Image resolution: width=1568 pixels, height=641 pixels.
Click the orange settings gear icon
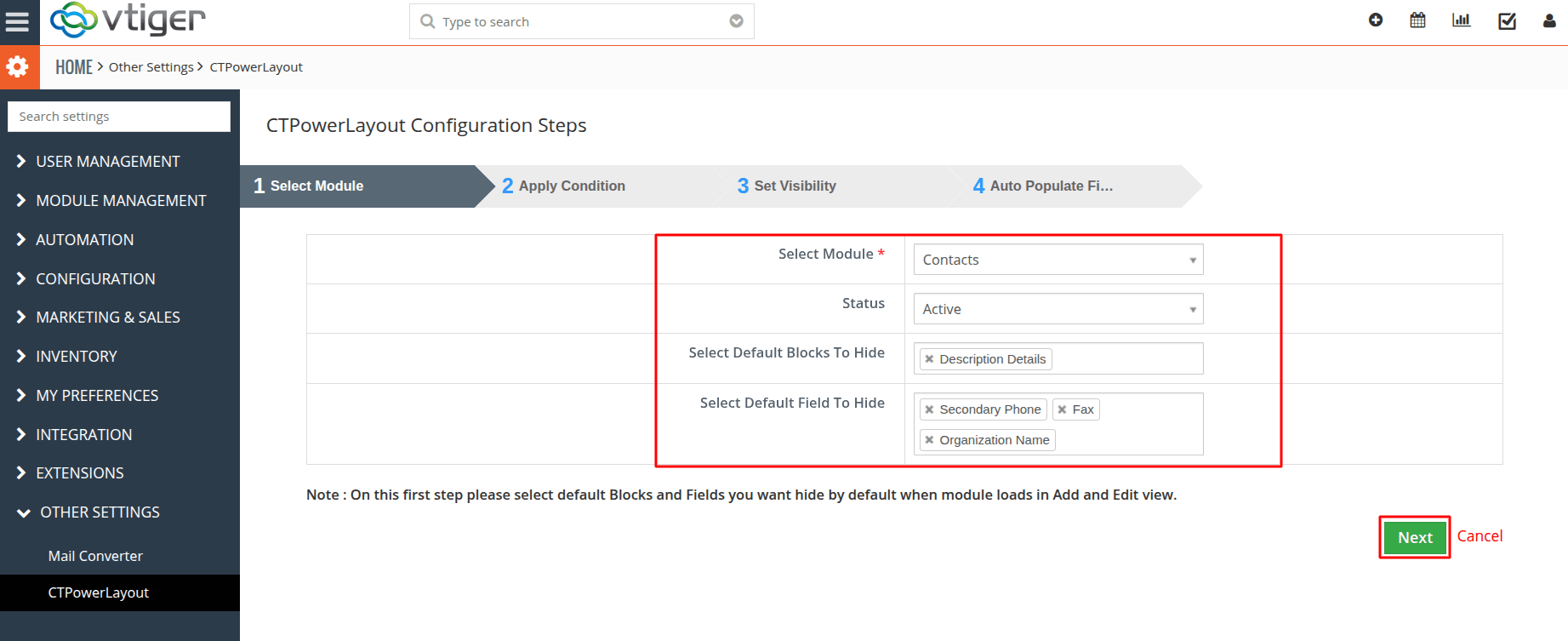pyautogui.click(x=19, y=66)
